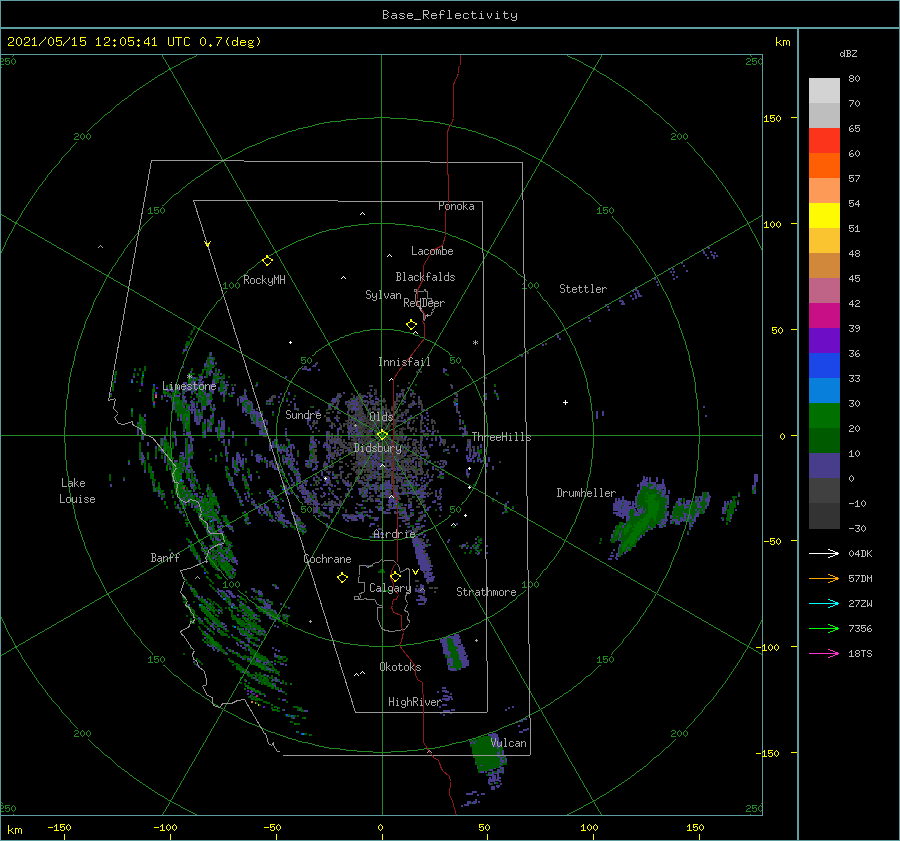The height and width of the screenshot is (841, 900).
Task: Click the green echo cell left of Vulcan label
Action: pos(487,753)
